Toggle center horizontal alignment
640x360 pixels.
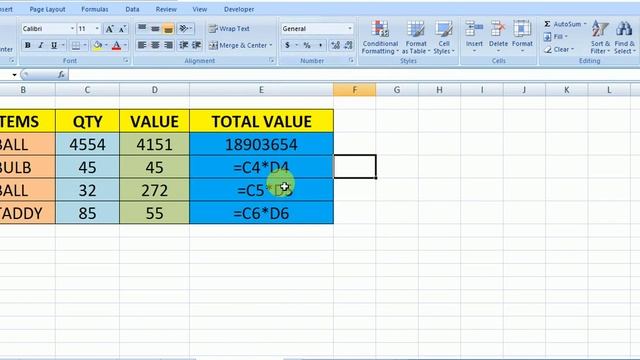[155, 45]
